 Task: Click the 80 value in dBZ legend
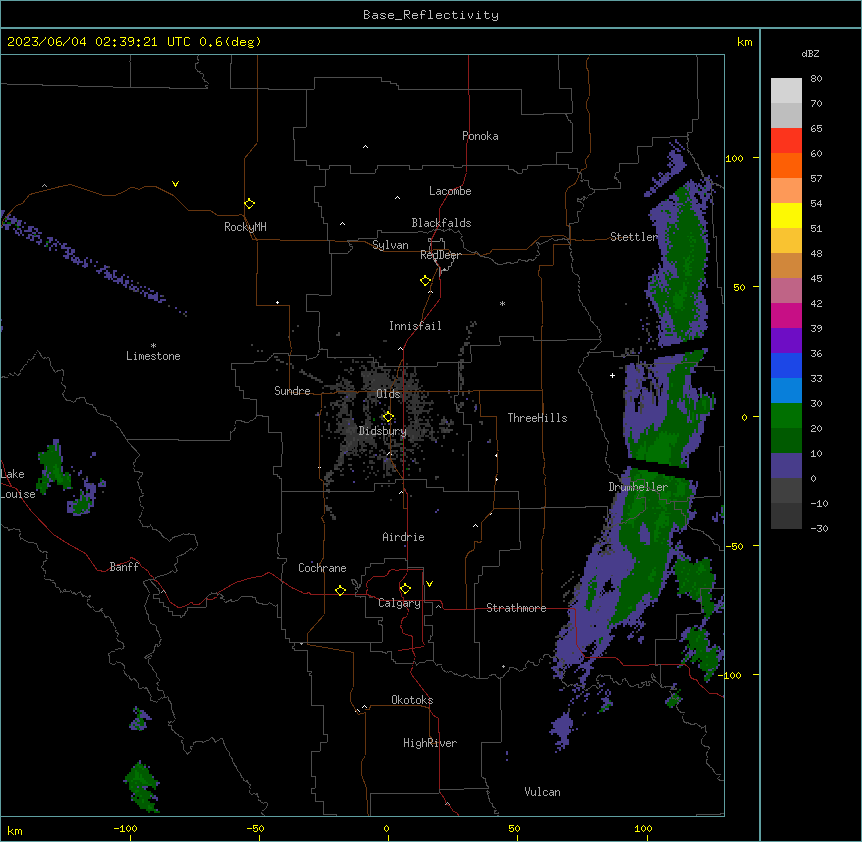tap(816, 79)
